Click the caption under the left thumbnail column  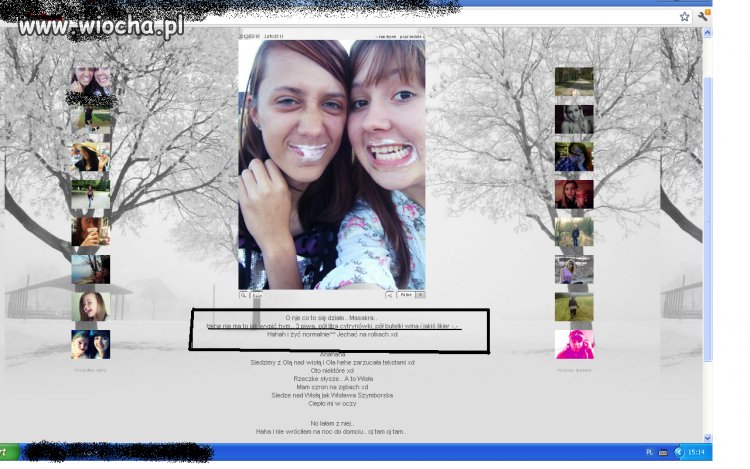click(x=91, y=370)
